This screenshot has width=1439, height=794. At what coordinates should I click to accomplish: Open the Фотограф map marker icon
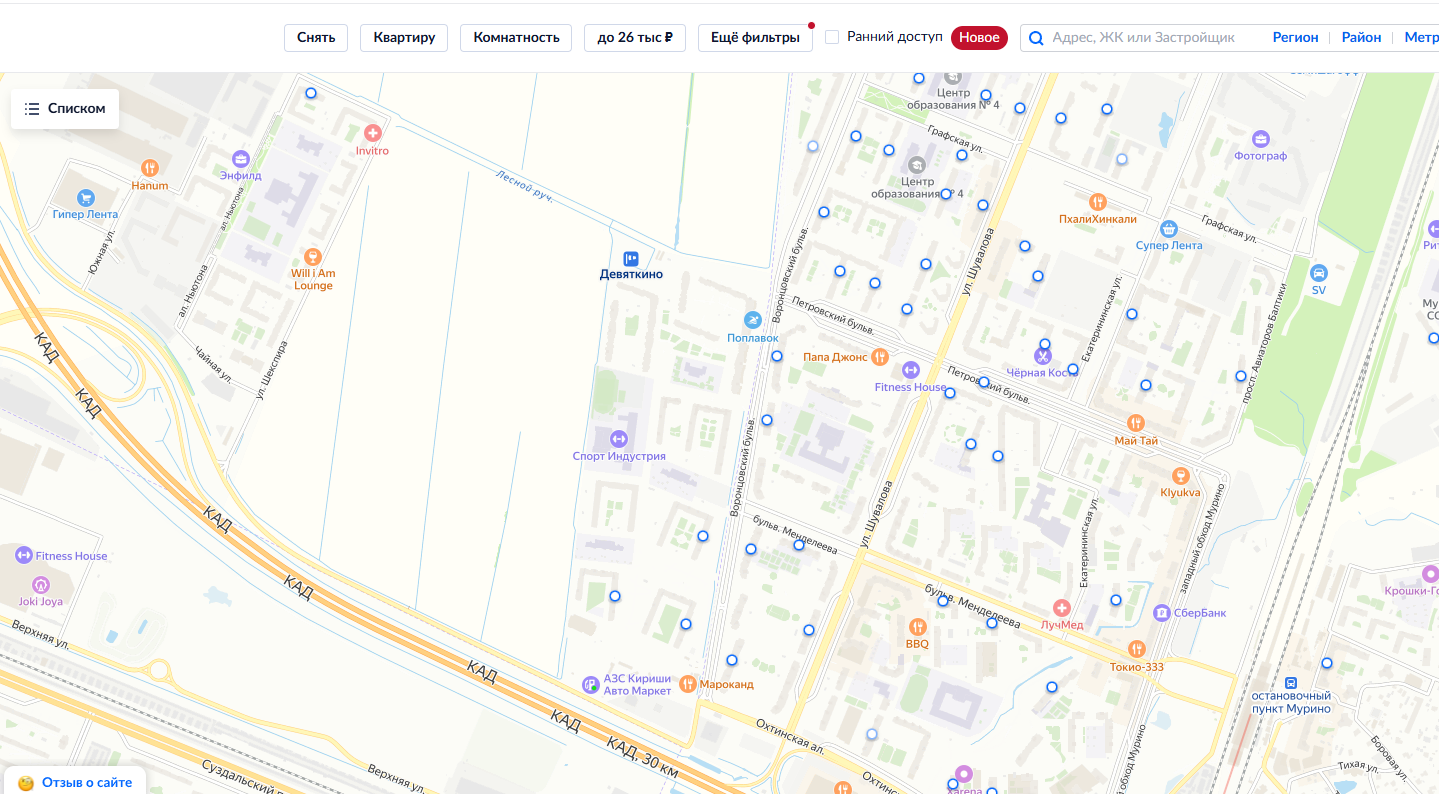pyautogui.click(x=1261, y=138)
